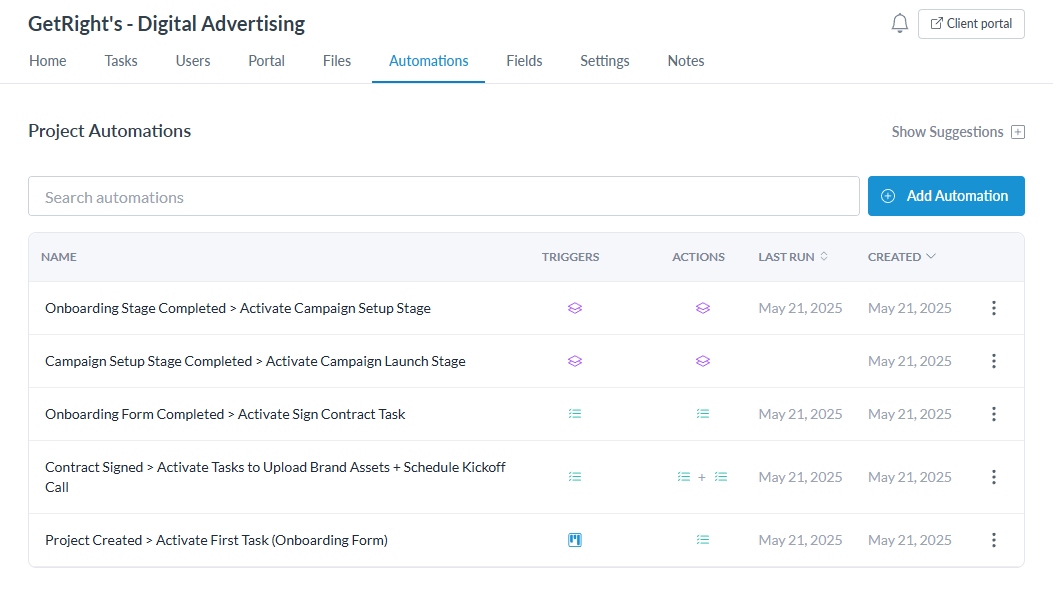Focus the Search automations field
Screen dimensions: 1053x603
coord(444,197)
